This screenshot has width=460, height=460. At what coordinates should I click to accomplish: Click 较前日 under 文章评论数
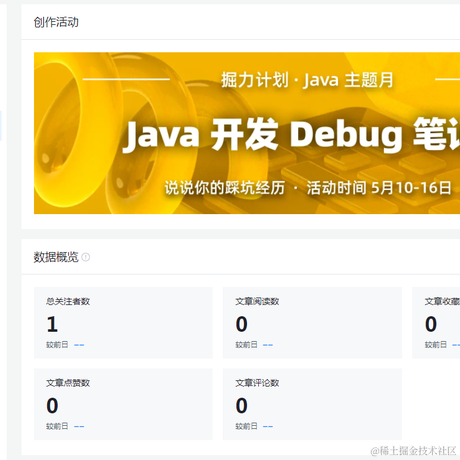click(246, 426)
